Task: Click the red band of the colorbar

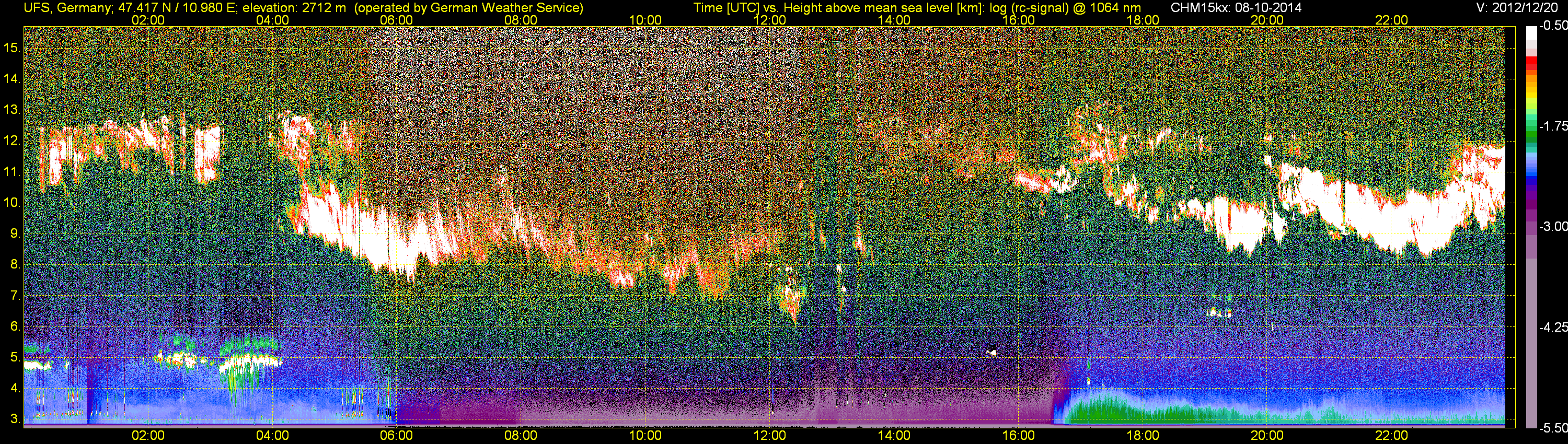Action: tap(1531, 62)
